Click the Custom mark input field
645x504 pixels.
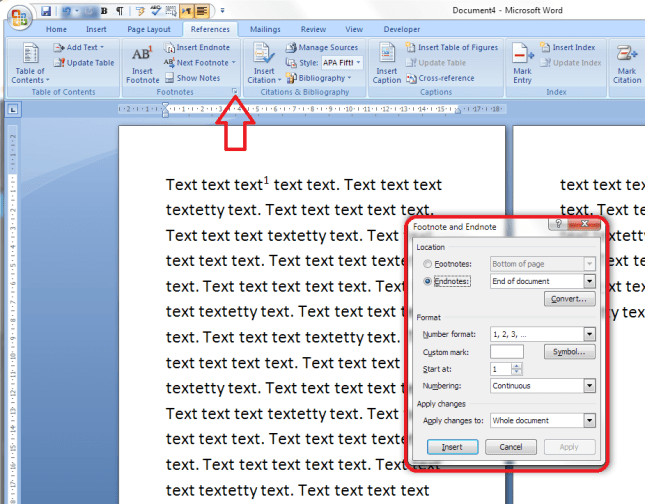tap(507, 352)
